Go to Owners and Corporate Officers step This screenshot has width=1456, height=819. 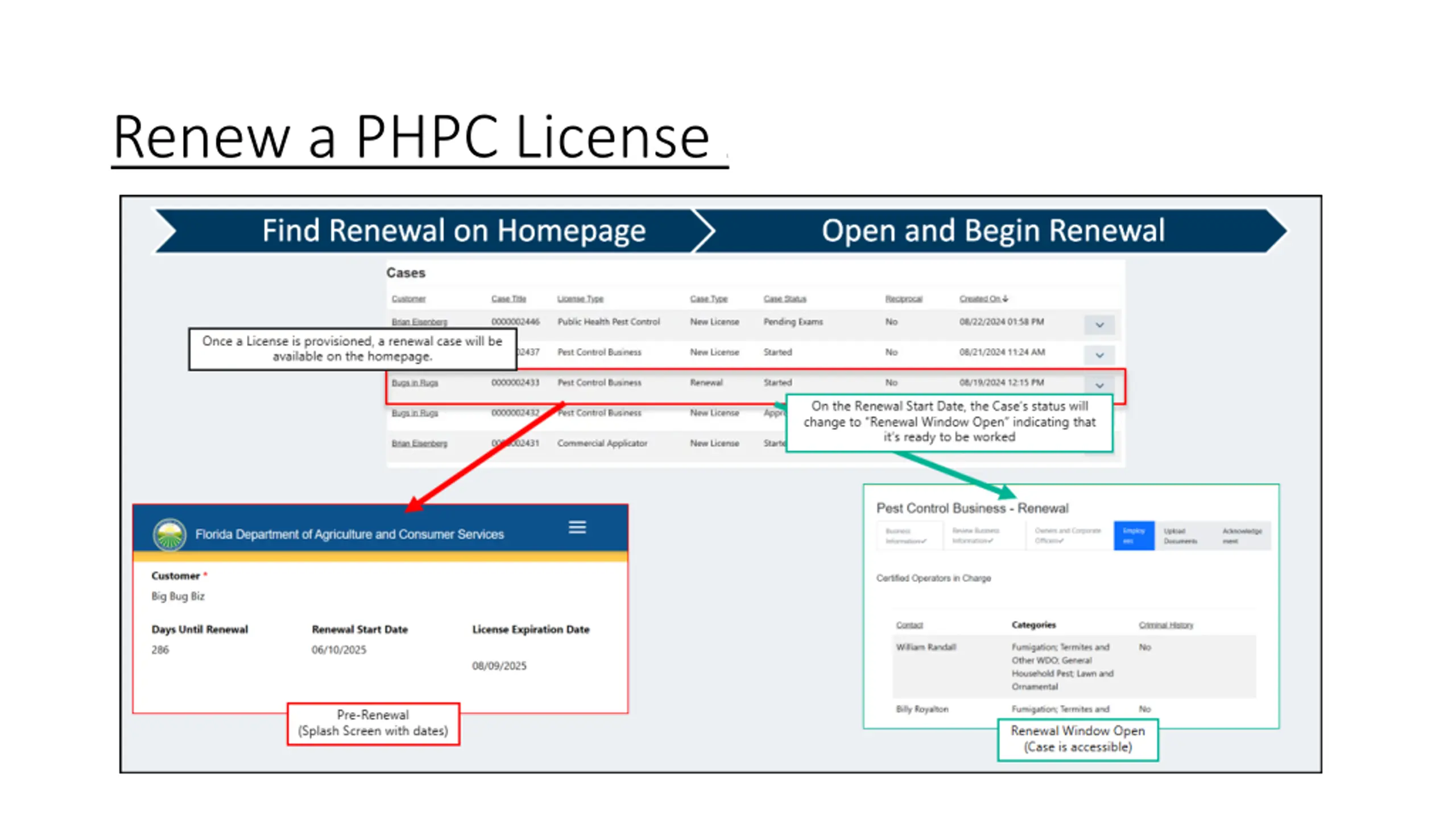click(x=1069, y=536)
